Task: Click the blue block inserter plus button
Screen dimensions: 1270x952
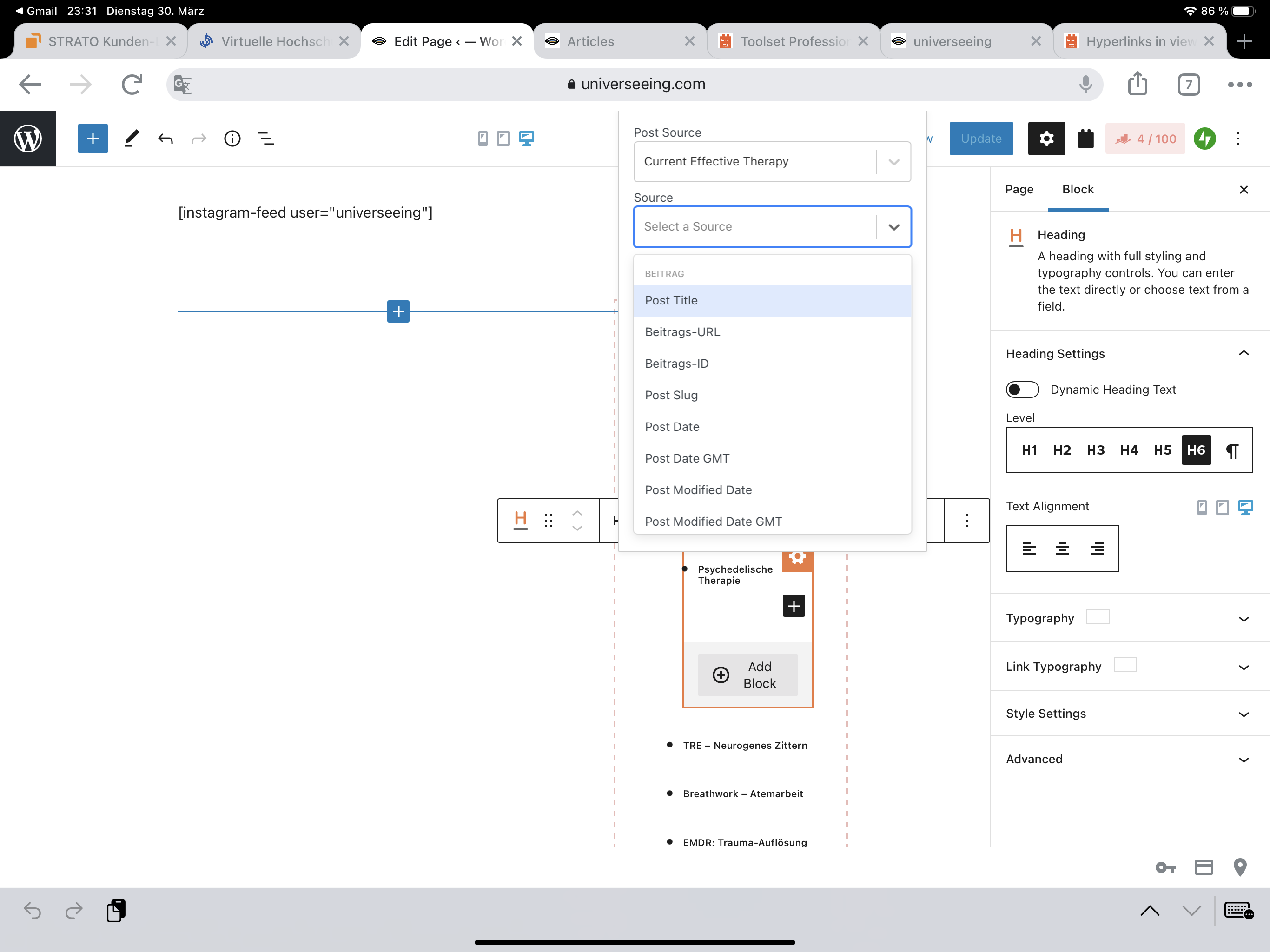Action: 93,139
